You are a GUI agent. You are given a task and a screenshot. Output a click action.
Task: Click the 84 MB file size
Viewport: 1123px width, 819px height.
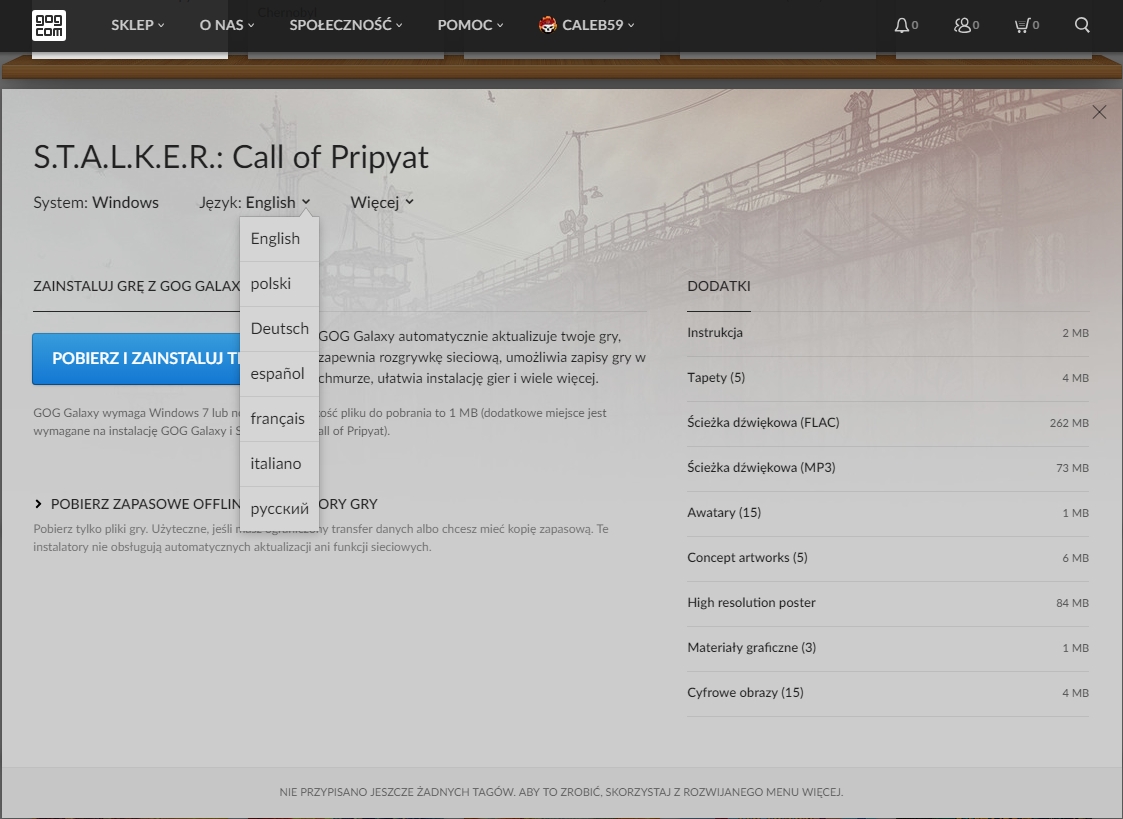[1072, 604]
